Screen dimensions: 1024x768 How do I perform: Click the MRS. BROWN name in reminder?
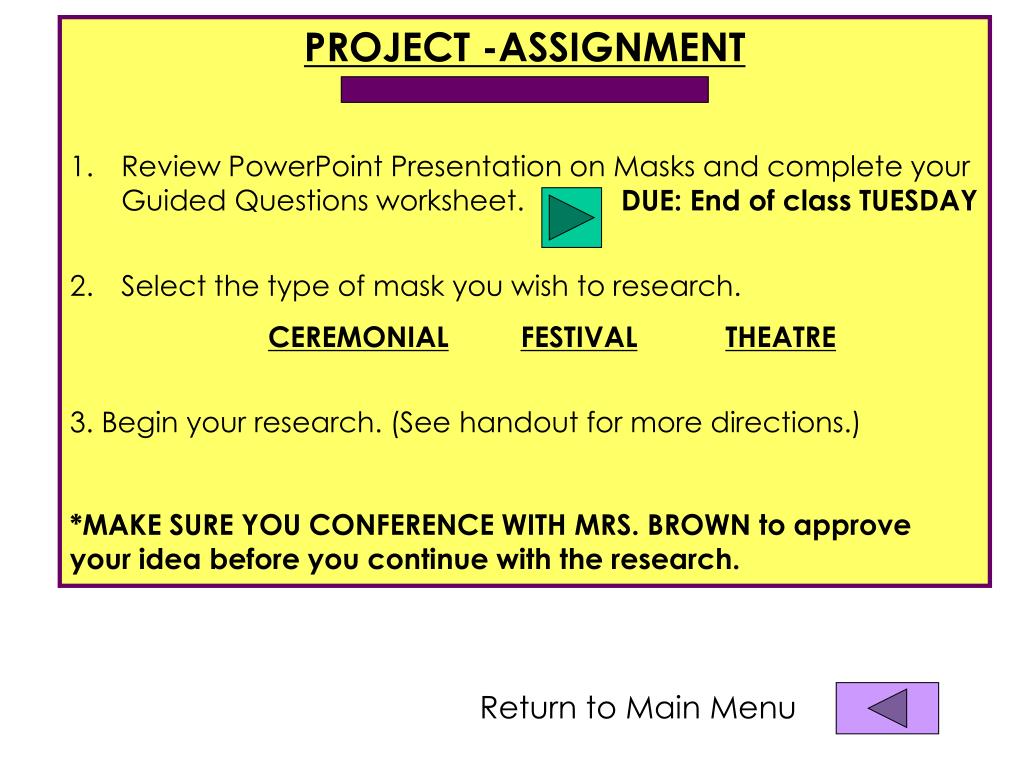[x=662, y=525]
